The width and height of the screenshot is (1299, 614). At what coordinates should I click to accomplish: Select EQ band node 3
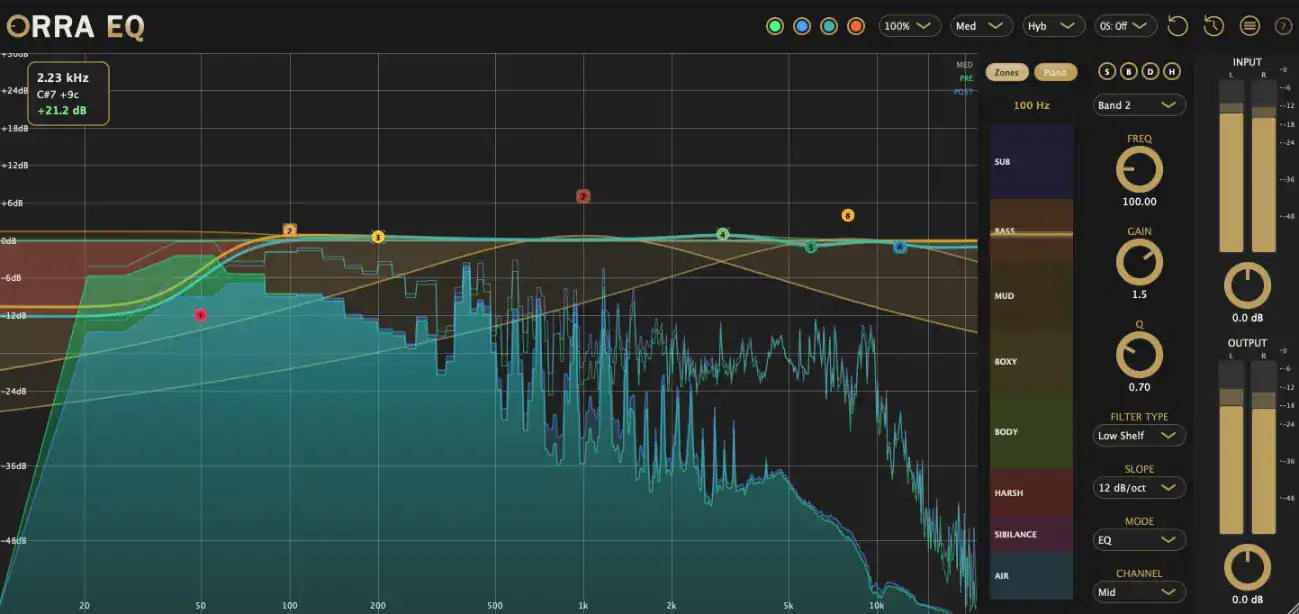[378, 237]
